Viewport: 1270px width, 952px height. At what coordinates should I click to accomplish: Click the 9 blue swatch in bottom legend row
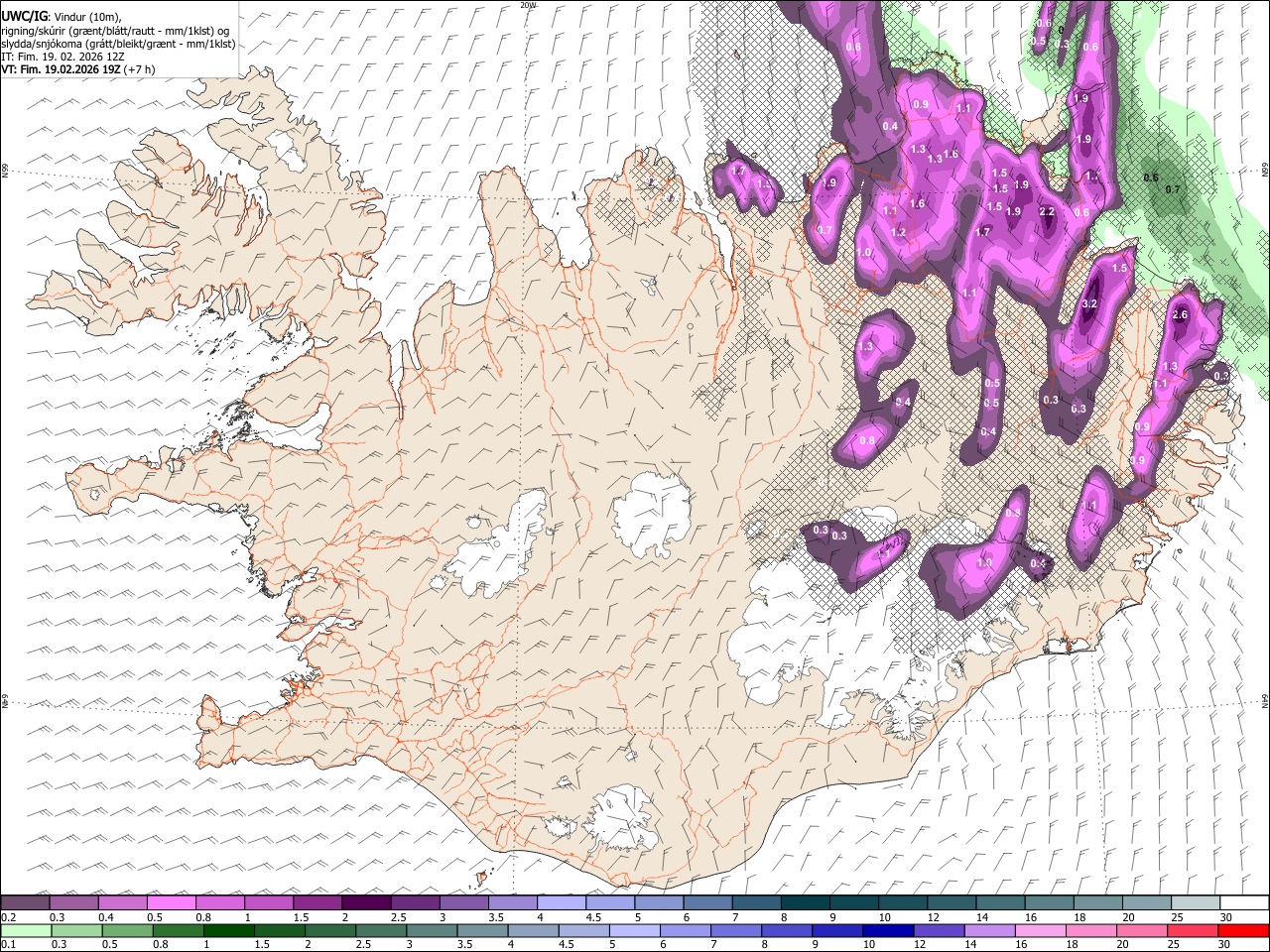click(x=836, y=931)
